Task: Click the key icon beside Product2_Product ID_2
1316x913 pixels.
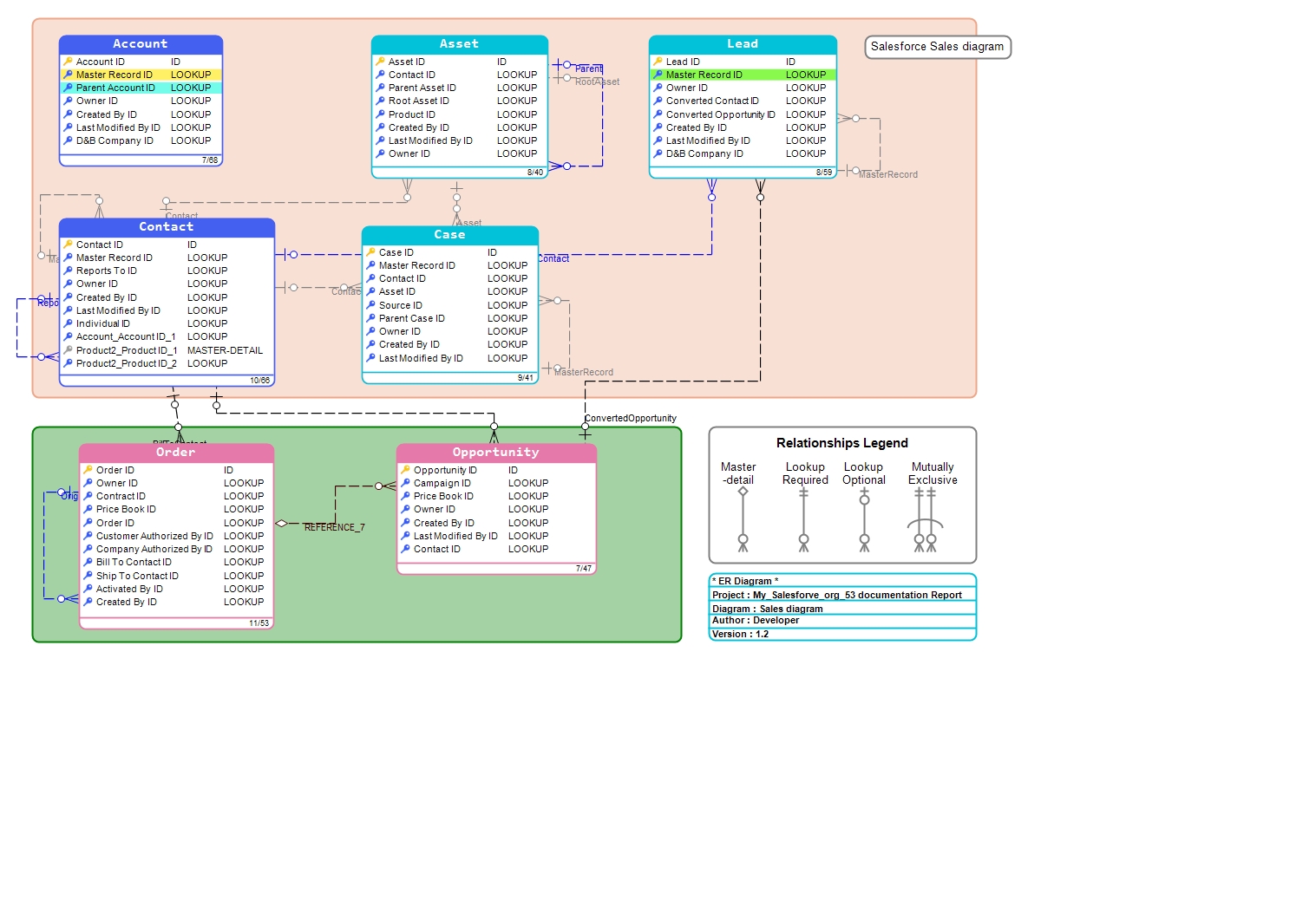Action: coord(68,363)
